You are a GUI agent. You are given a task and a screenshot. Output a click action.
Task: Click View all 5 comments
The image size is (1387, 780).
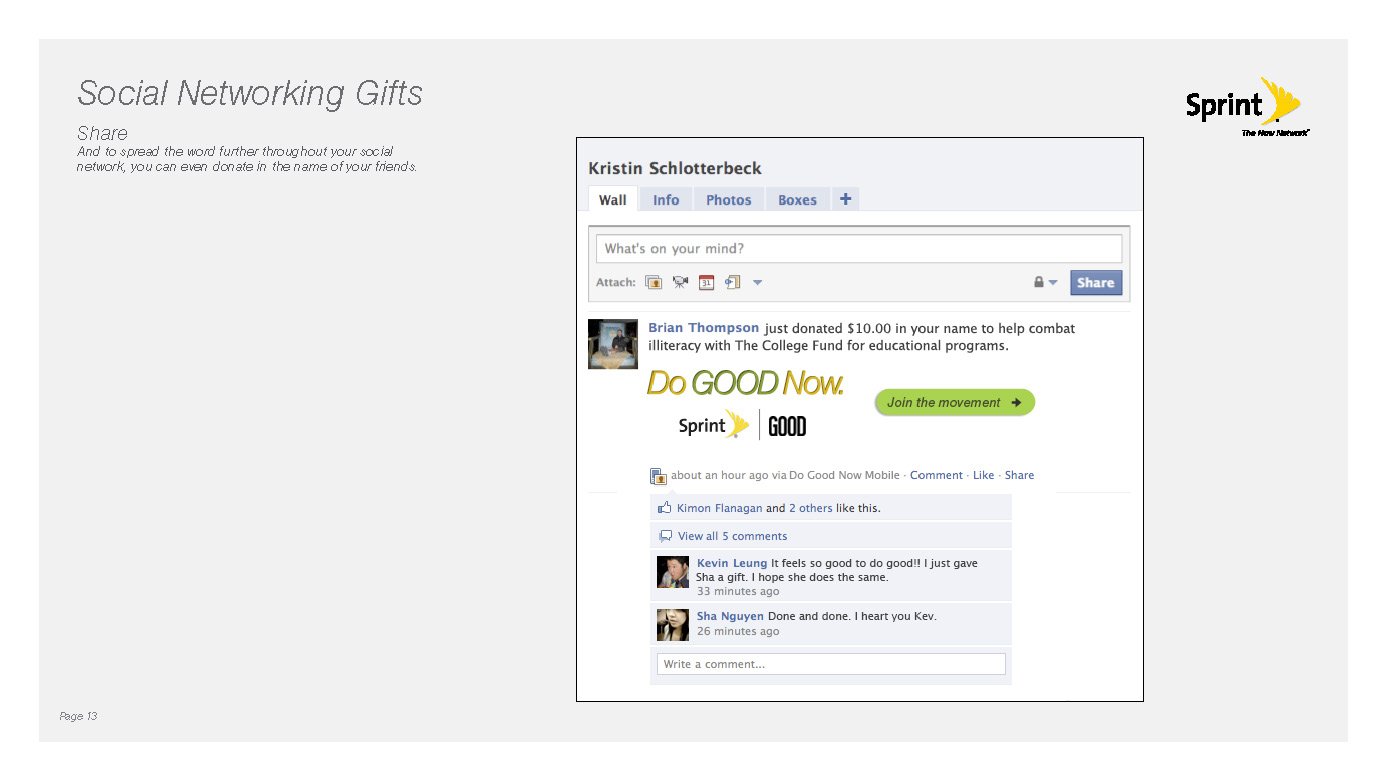pos(732,536)
